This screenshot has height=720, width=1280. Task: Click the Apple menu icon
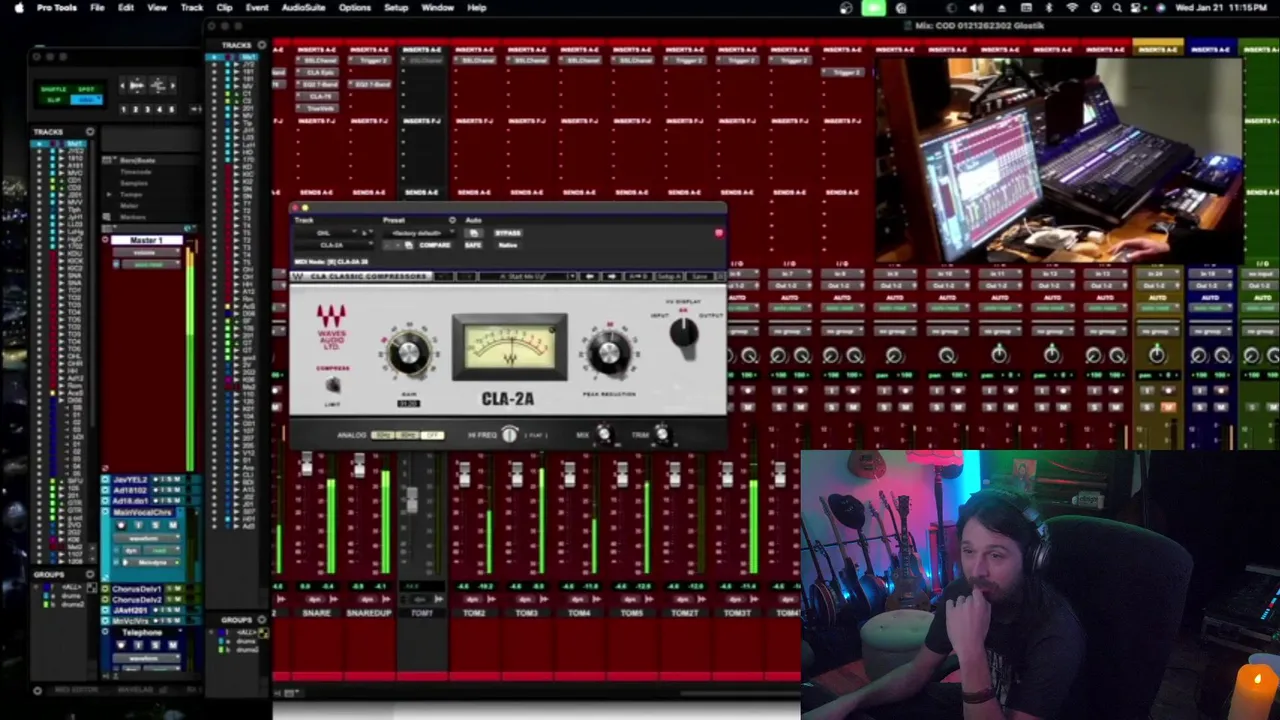(18, 7)
